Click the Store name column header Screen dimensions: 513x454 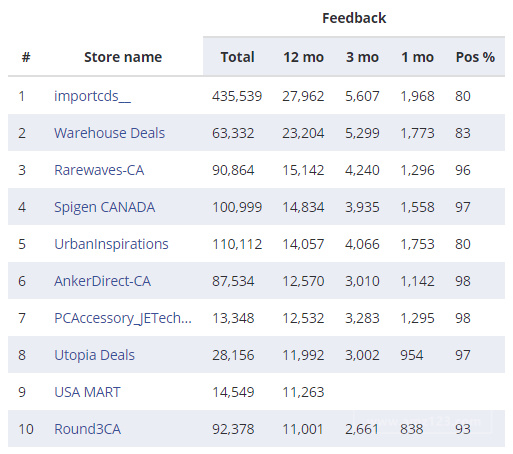tap(123, 57)
